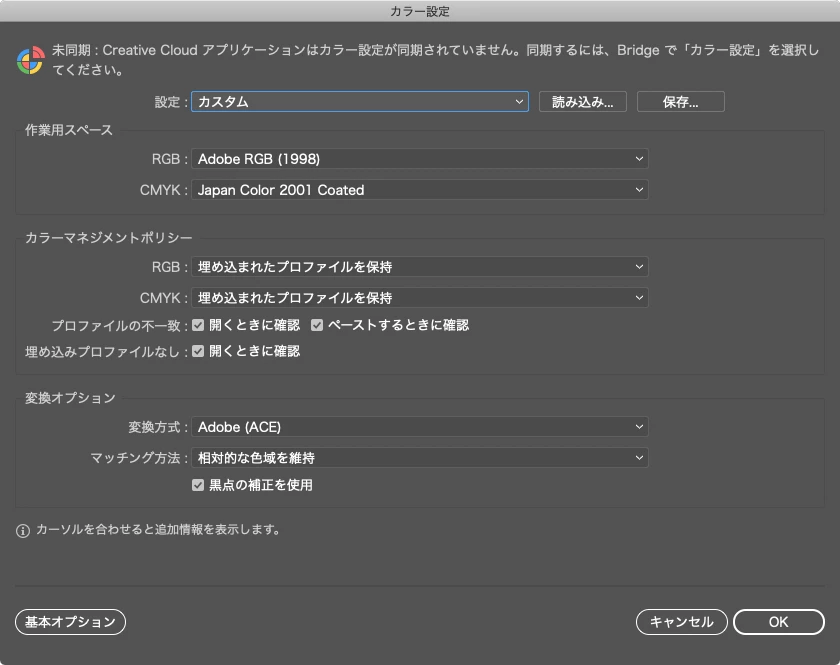Viewport: 840px width, 665px height.
Task: Toggle profile mismatch 開くときに確認 checkbox
Action: click(198, 325)
